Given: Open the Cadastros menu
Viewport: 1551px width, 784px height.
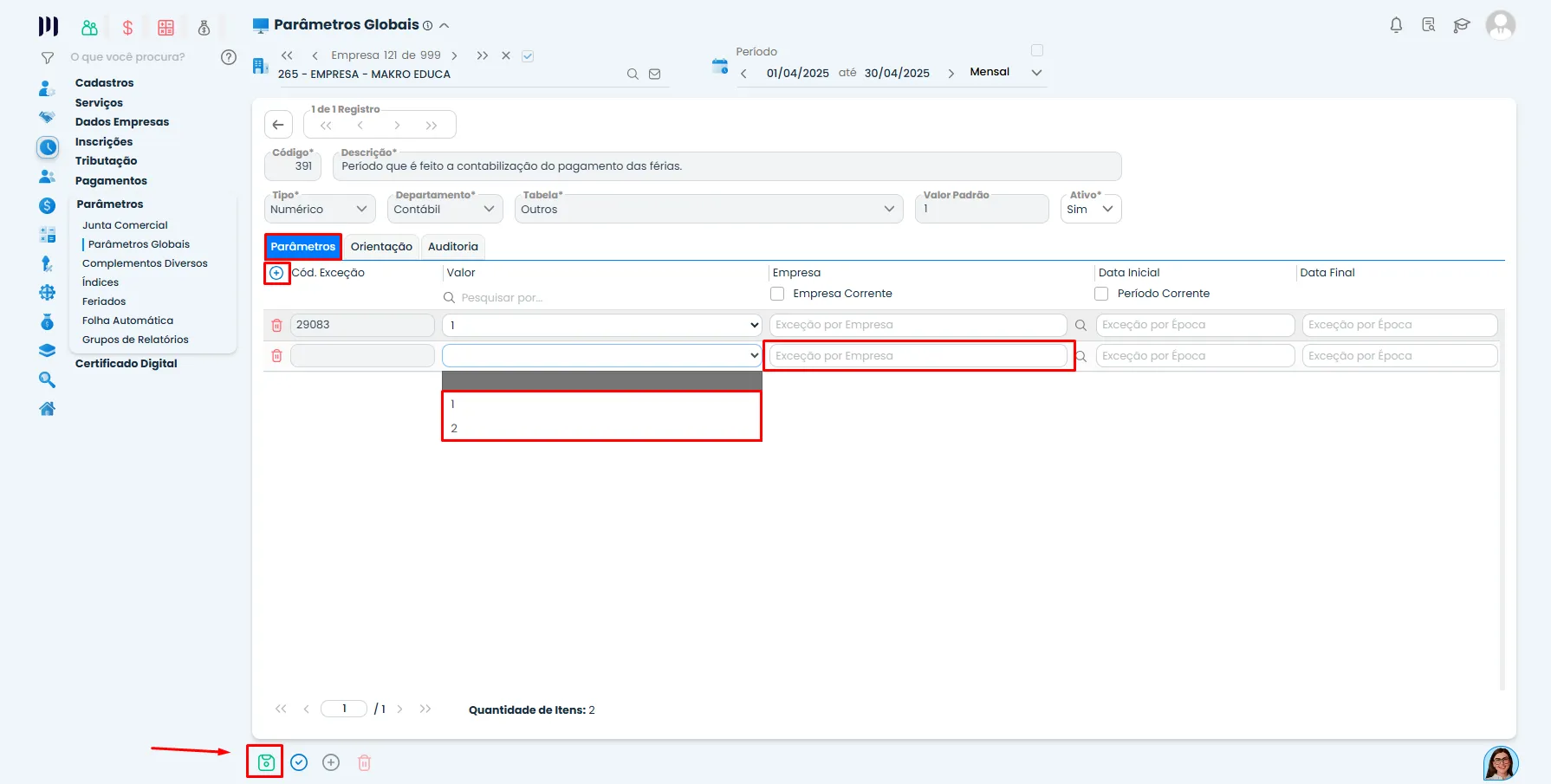Looking at the screenshot, I should (x=105, y=83).
